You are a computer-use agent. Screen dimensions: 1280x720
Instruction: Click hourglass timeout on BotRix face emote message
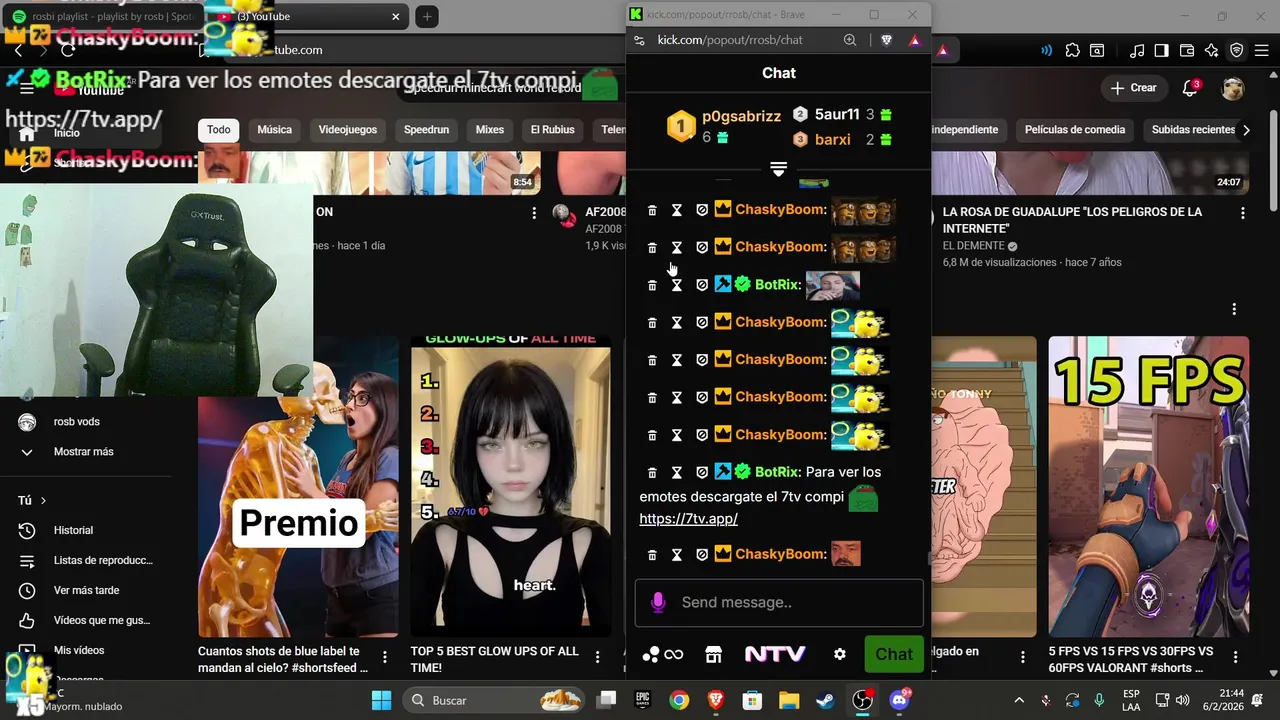click(x=677, y=285)
